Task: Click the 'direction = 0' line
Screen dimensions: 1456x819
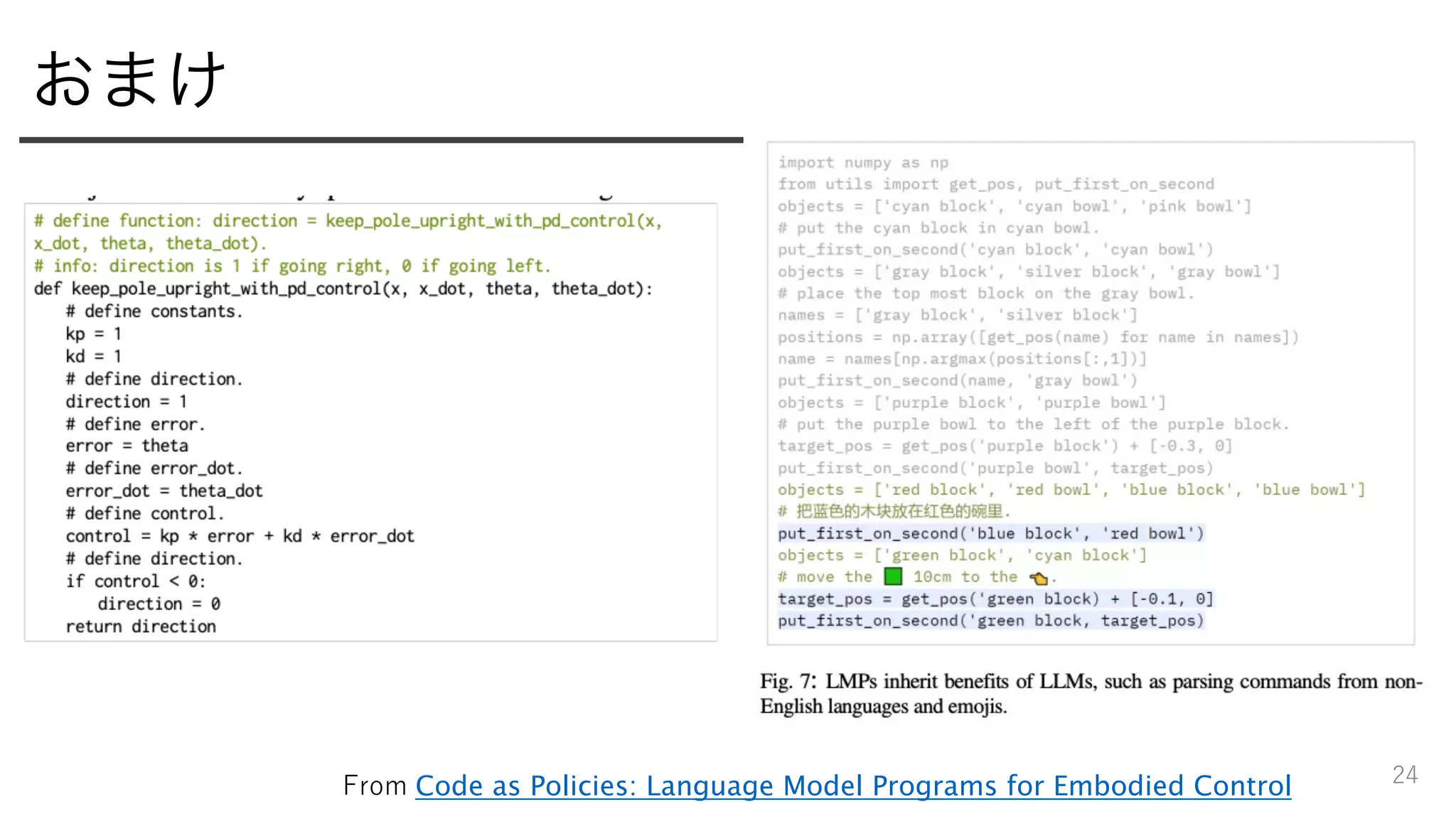Action: coord(159,604)
